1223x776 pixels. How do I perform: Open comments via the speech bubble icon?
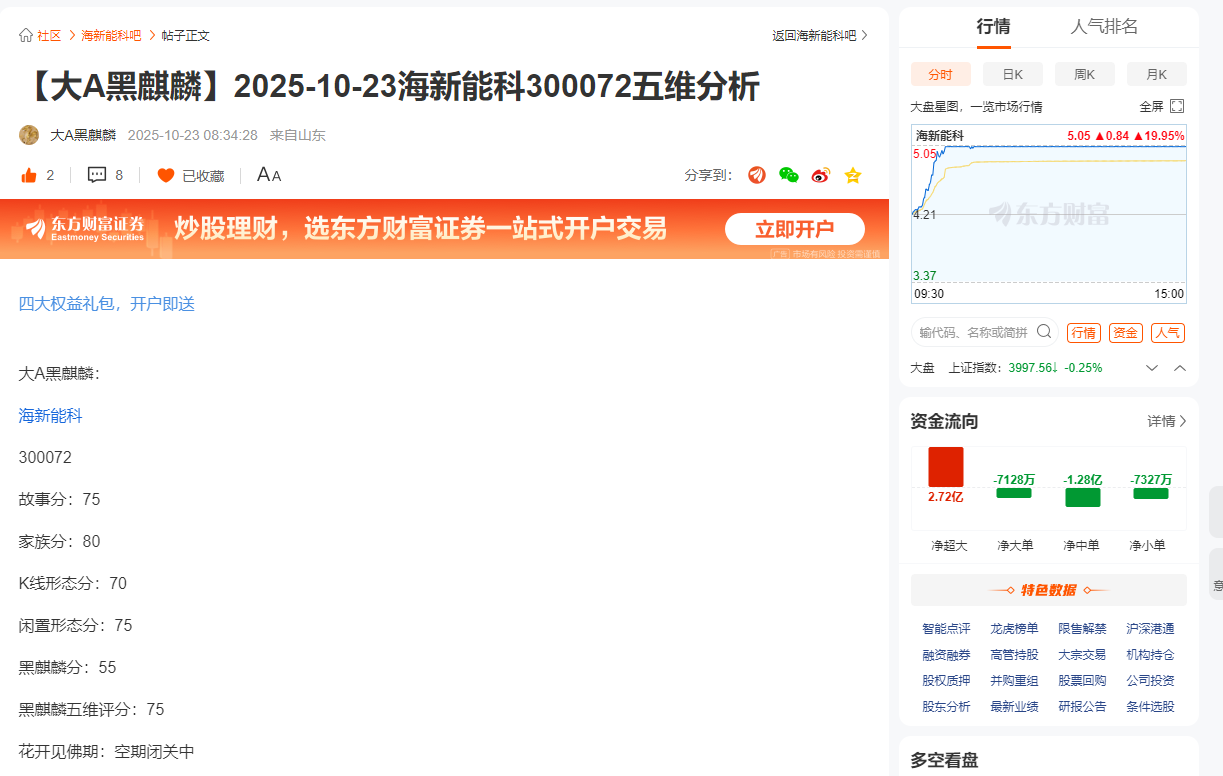(97, 175)
